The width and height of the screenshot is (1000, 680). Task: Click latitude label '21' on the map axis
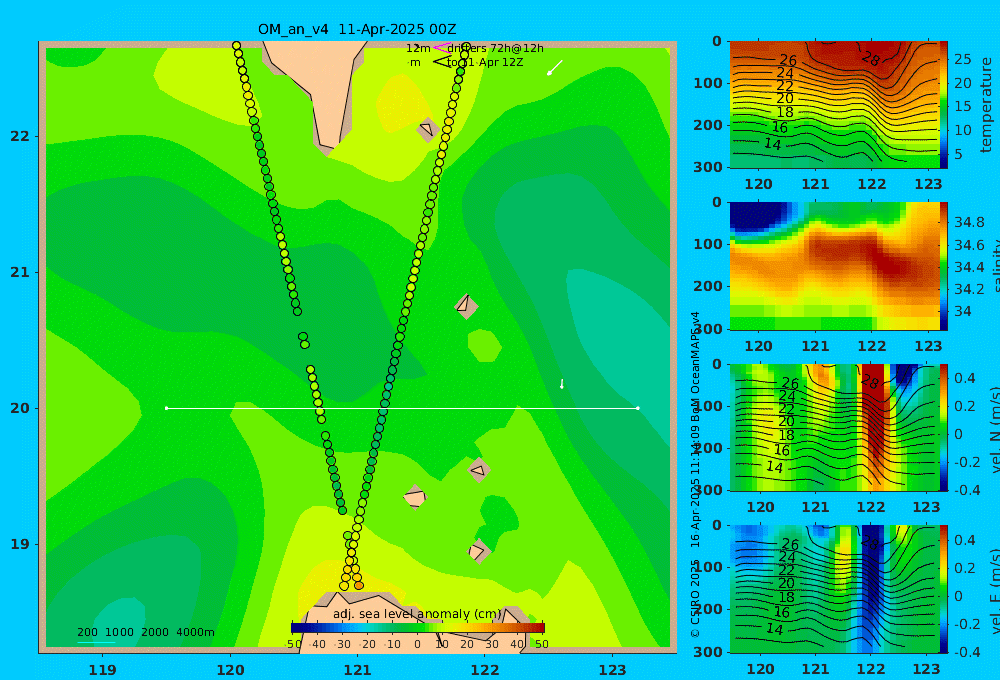(20, 272)
